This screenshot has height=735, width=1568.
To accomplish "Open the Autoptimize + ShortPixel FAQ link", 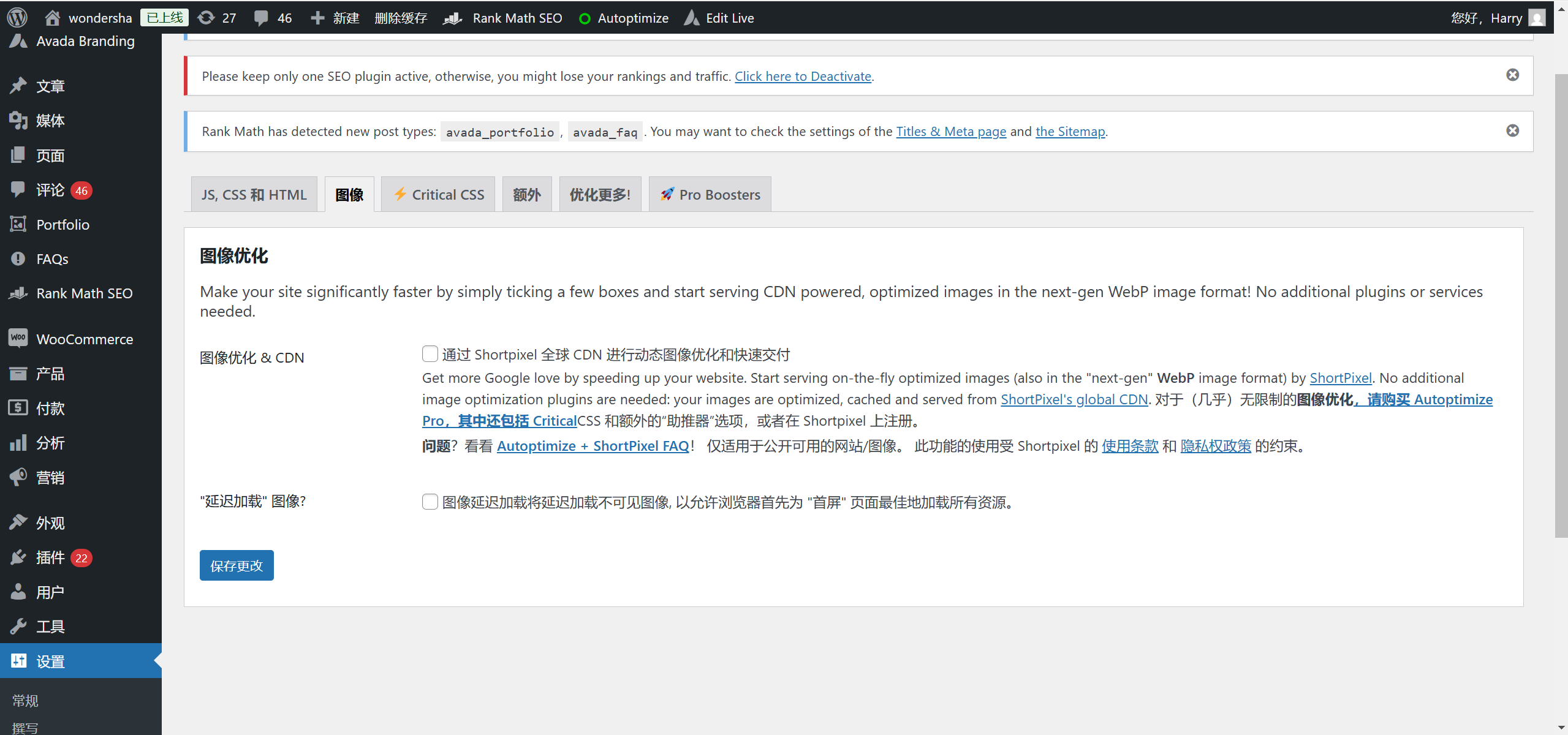I will pos(593,446).
